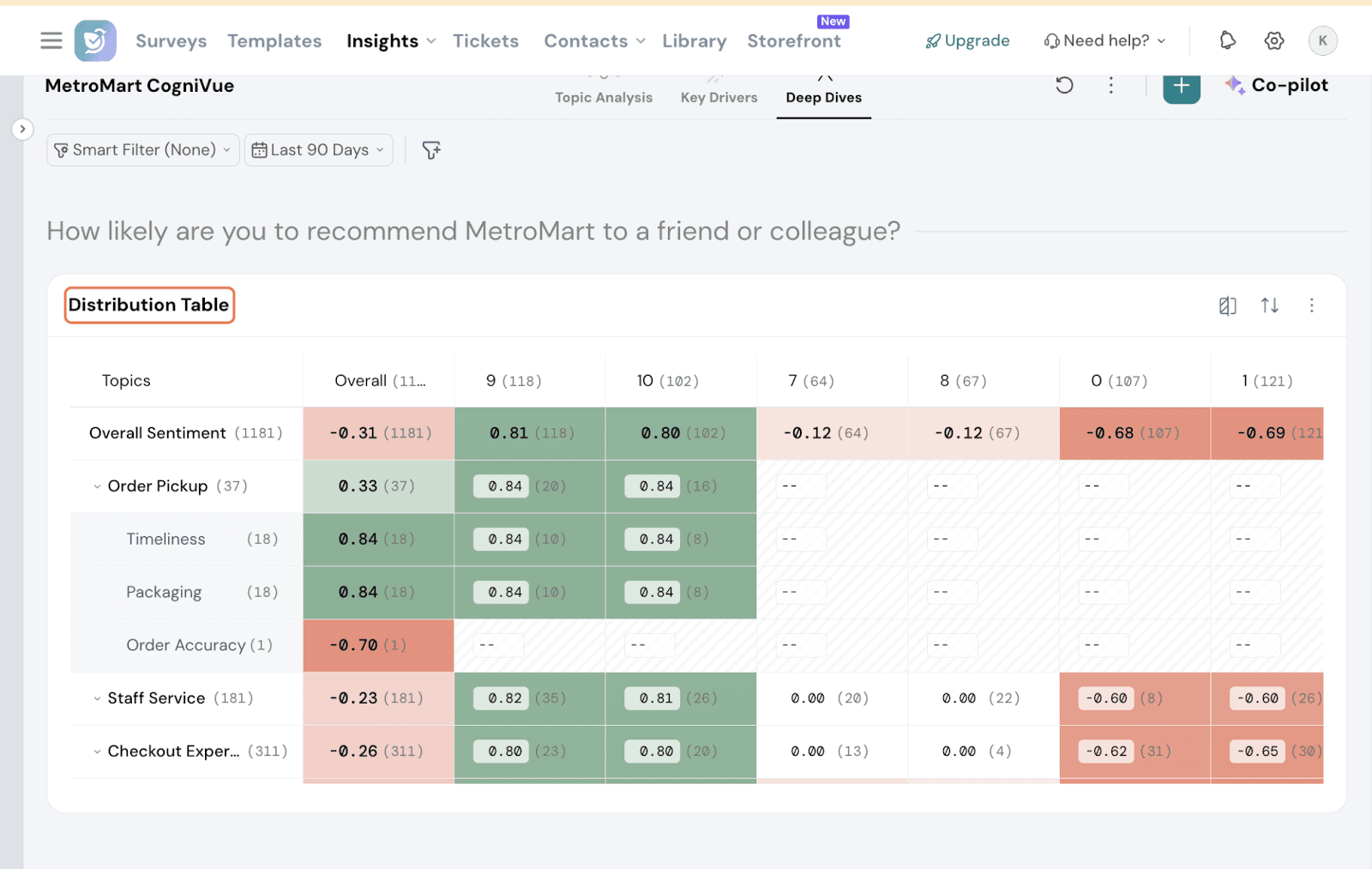Click the SurveySparrow logo icon
Viewport: 1372px width, 869px height.
pos(95,40)
